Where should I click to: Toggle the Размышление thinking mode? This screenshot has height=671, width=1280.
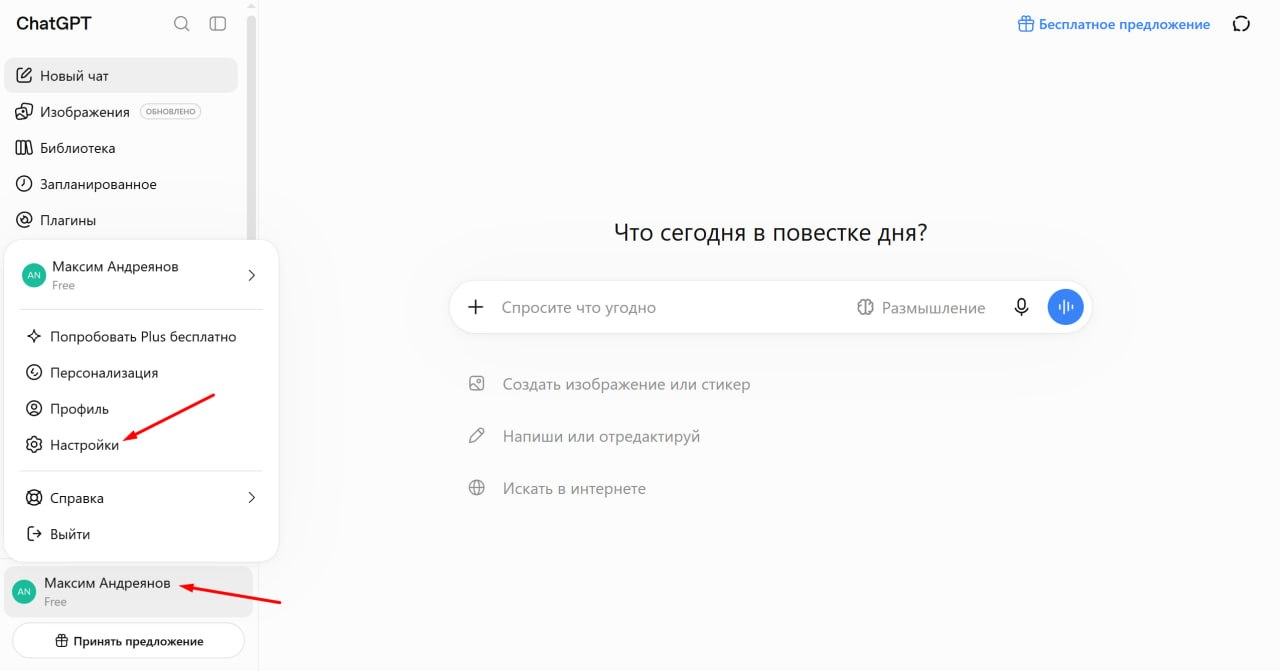(921, 308)
